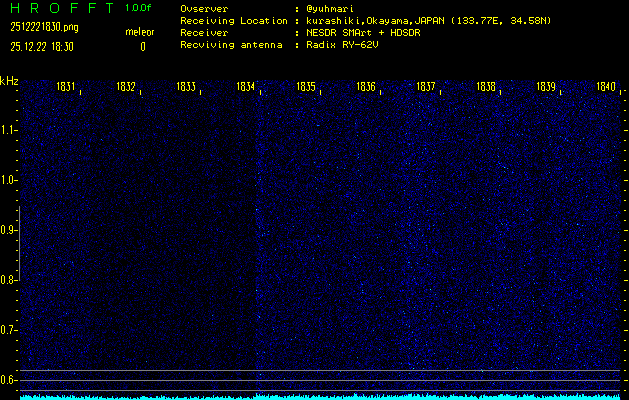Image resolution: width=629 pixels, height=400 pixels.
Task: Click the filename 2512221830.png
Action: point(44,27)
